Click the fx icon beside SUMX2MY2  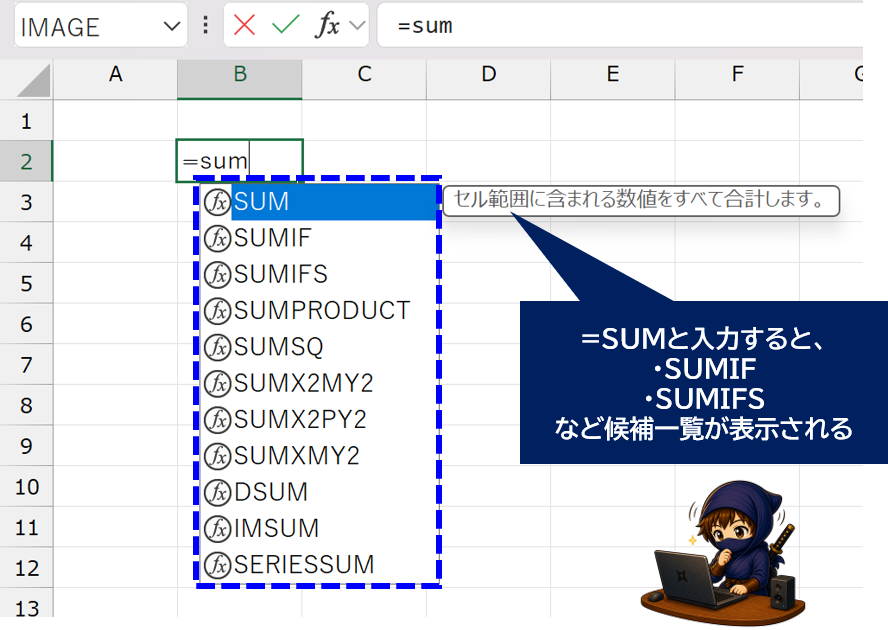pos(217,384)
